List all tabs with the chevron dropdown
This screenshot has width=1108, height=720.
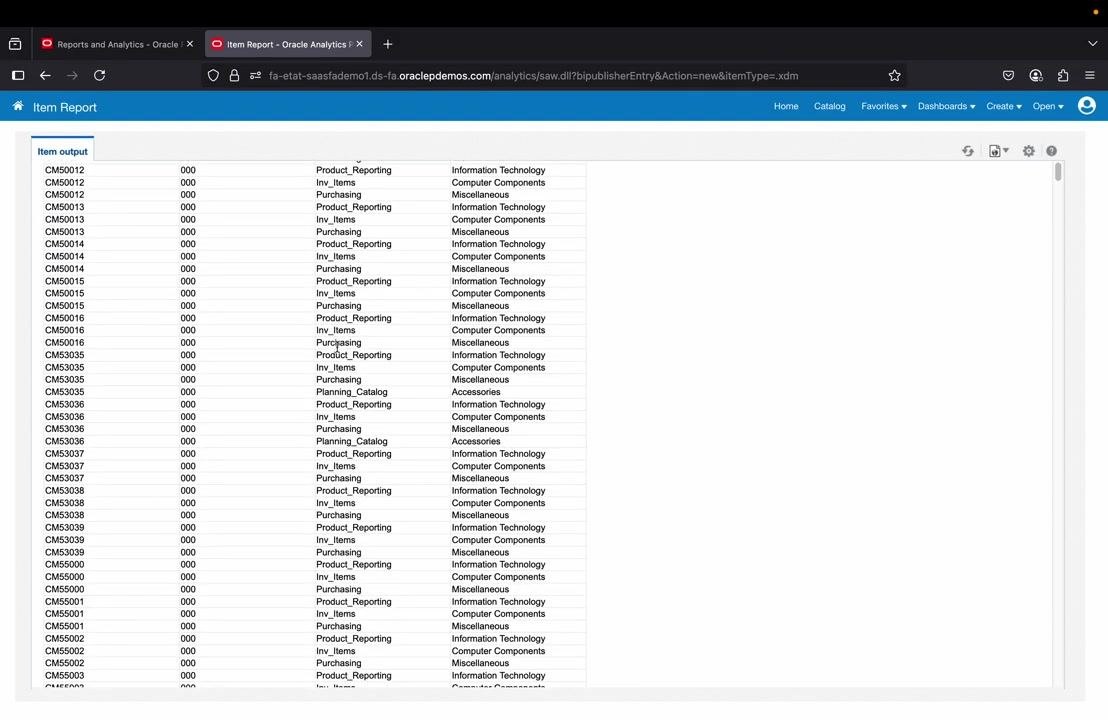click(x=1092, y=44)
